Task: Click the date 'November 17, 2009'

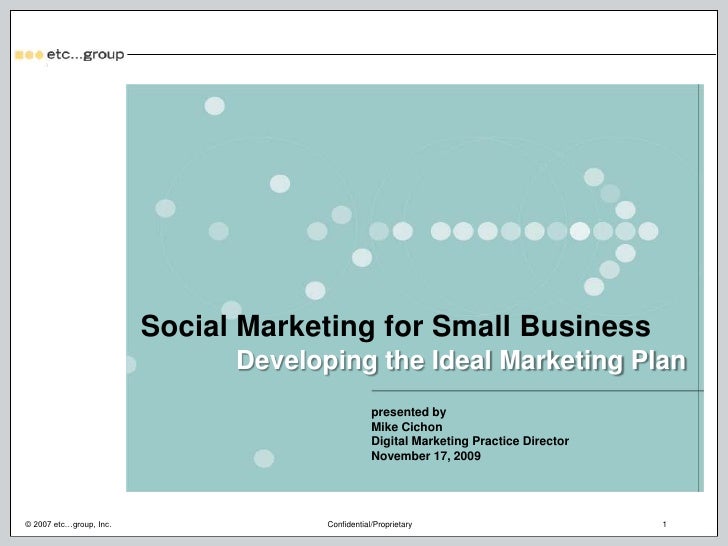Action: coord(426,456)
